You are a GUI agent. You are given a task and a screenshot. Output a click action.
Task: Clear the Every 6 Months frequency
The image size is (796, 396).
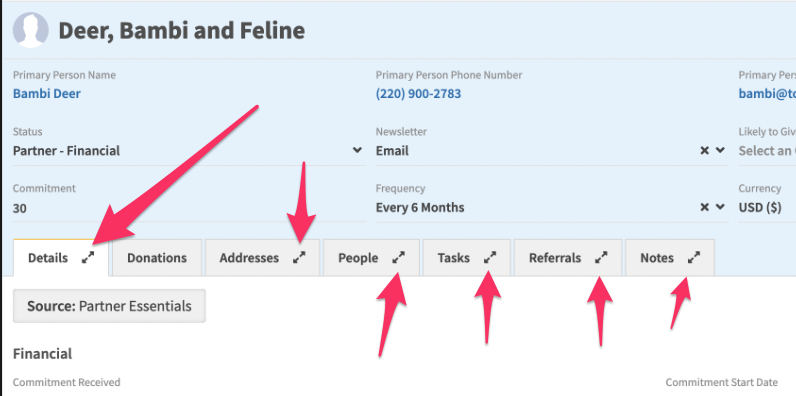[704, 207]
